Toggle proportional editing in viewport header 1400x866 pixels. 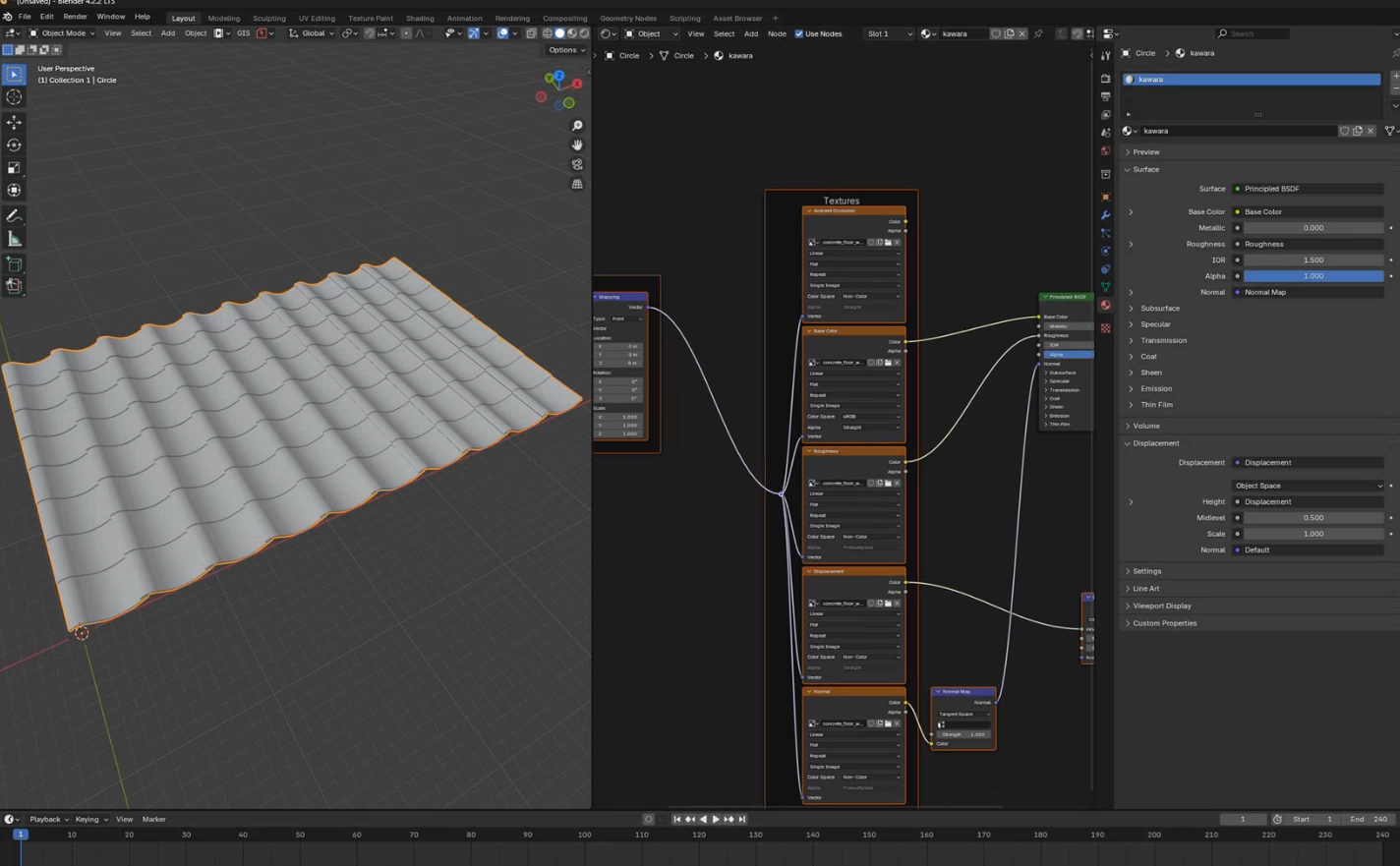point(406,33)
